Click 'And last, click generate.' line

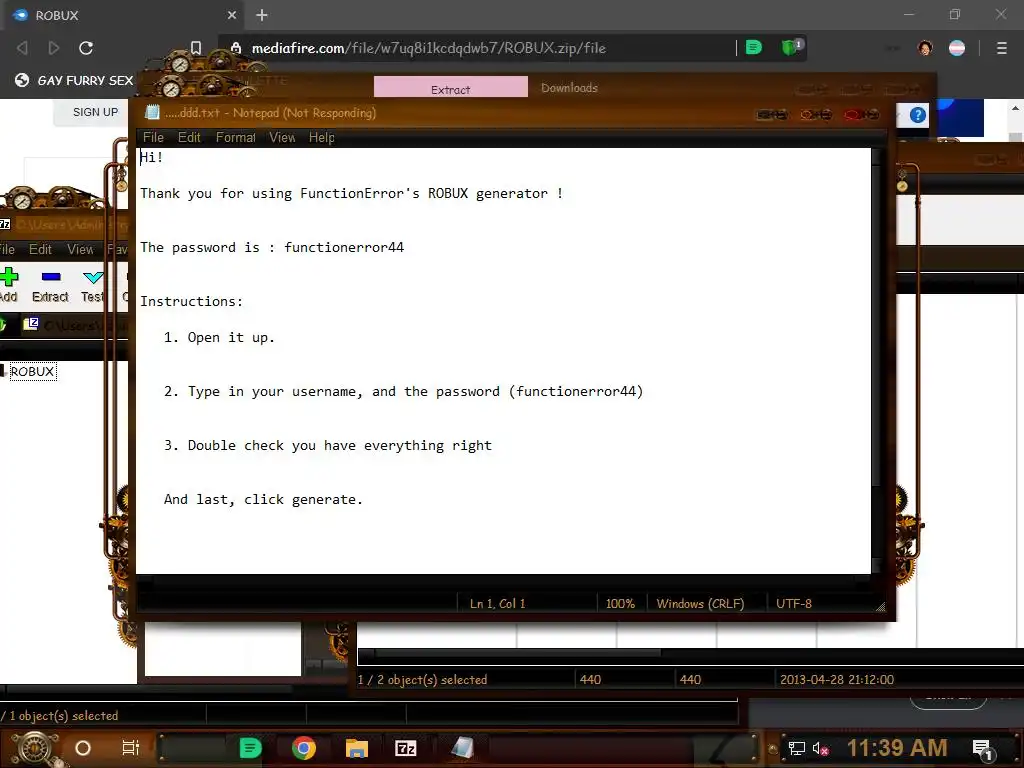[x=263, y=499]
